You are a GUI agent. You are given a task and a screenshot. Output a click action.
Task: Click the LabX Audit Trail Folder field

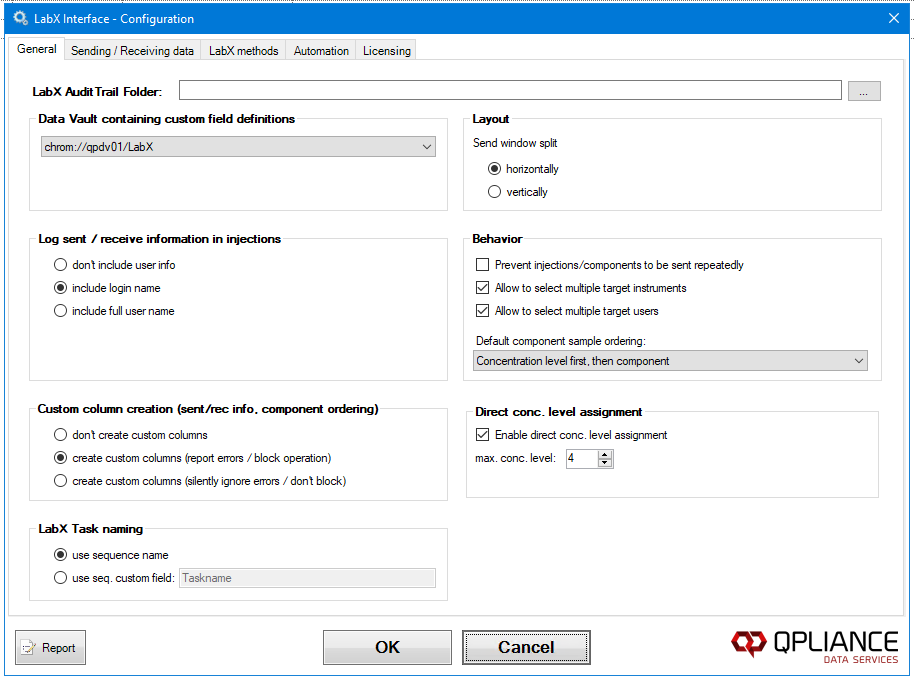point(510,91)
